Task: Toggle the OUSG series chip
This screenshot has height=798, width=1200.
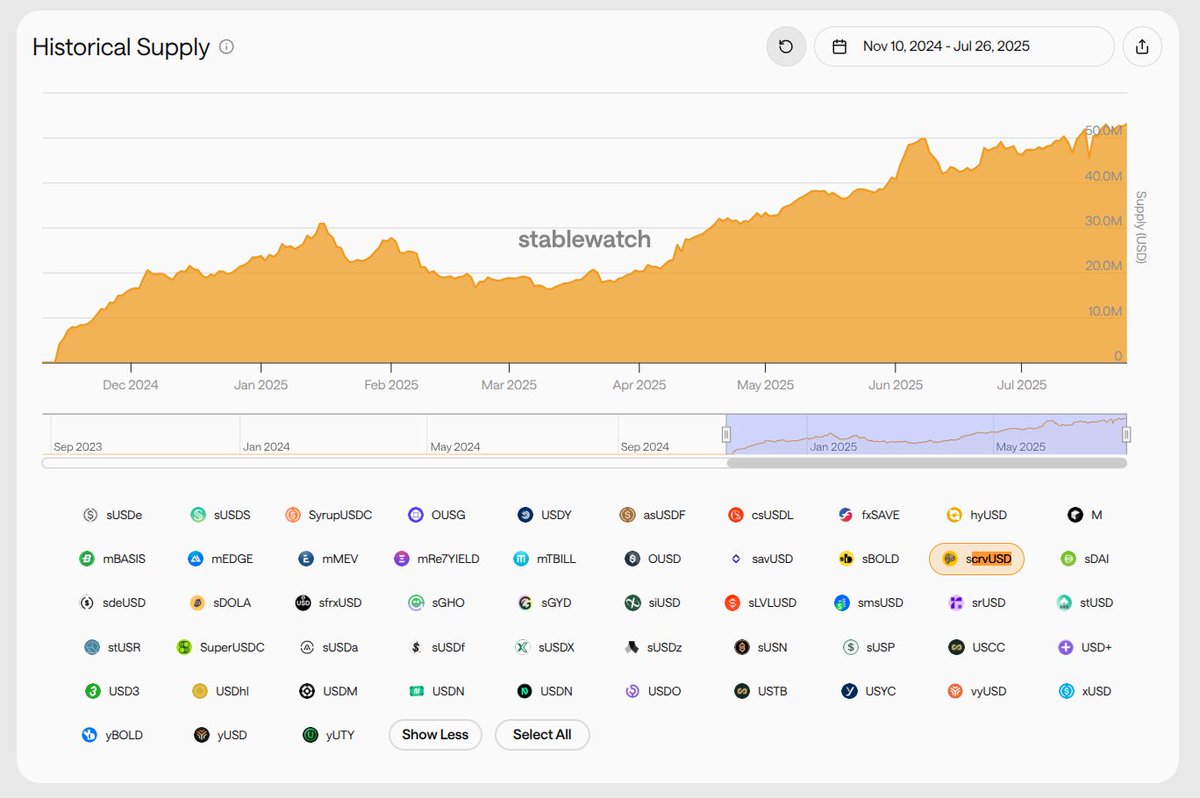Action: (x=437, y=515)
